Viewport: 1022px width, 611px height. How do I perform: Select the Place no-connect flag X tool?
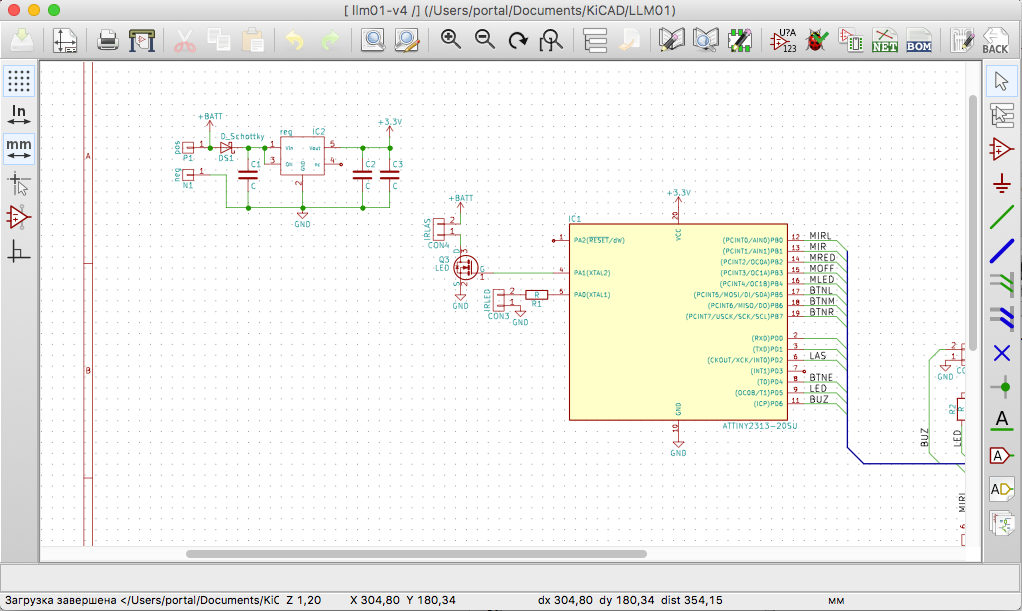(1001, 353)
